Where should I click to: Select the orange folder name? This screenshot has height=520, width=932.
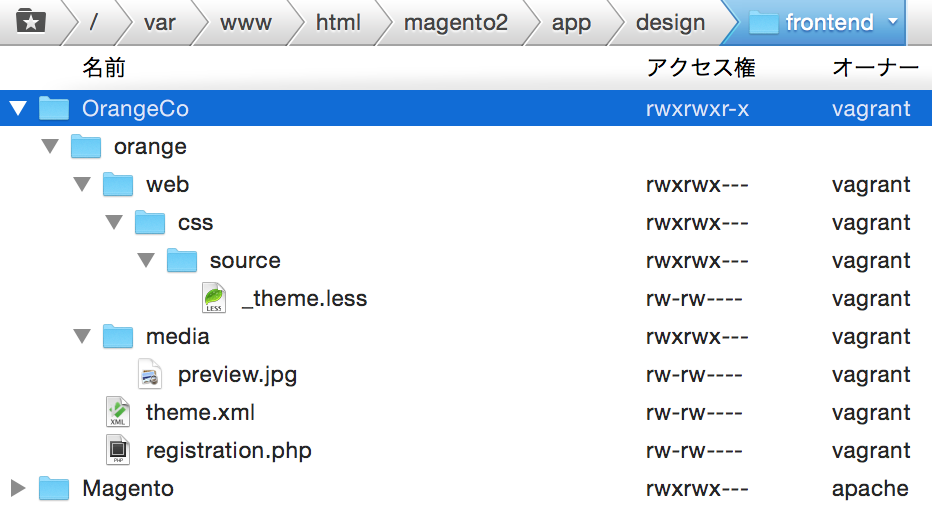(150, 147)
